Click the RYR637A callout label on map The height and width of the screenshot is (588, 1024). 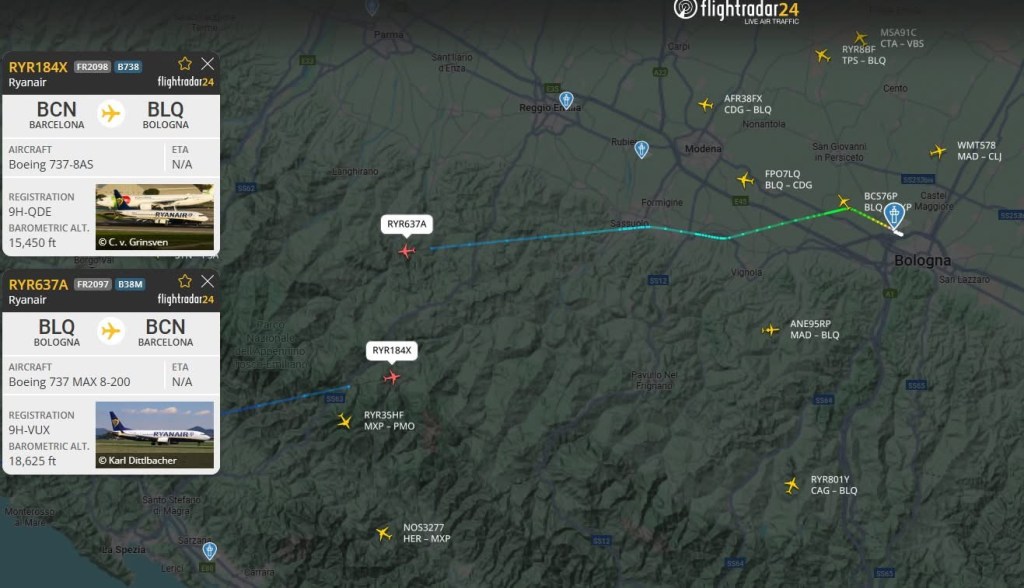click(x=407, y=224)
